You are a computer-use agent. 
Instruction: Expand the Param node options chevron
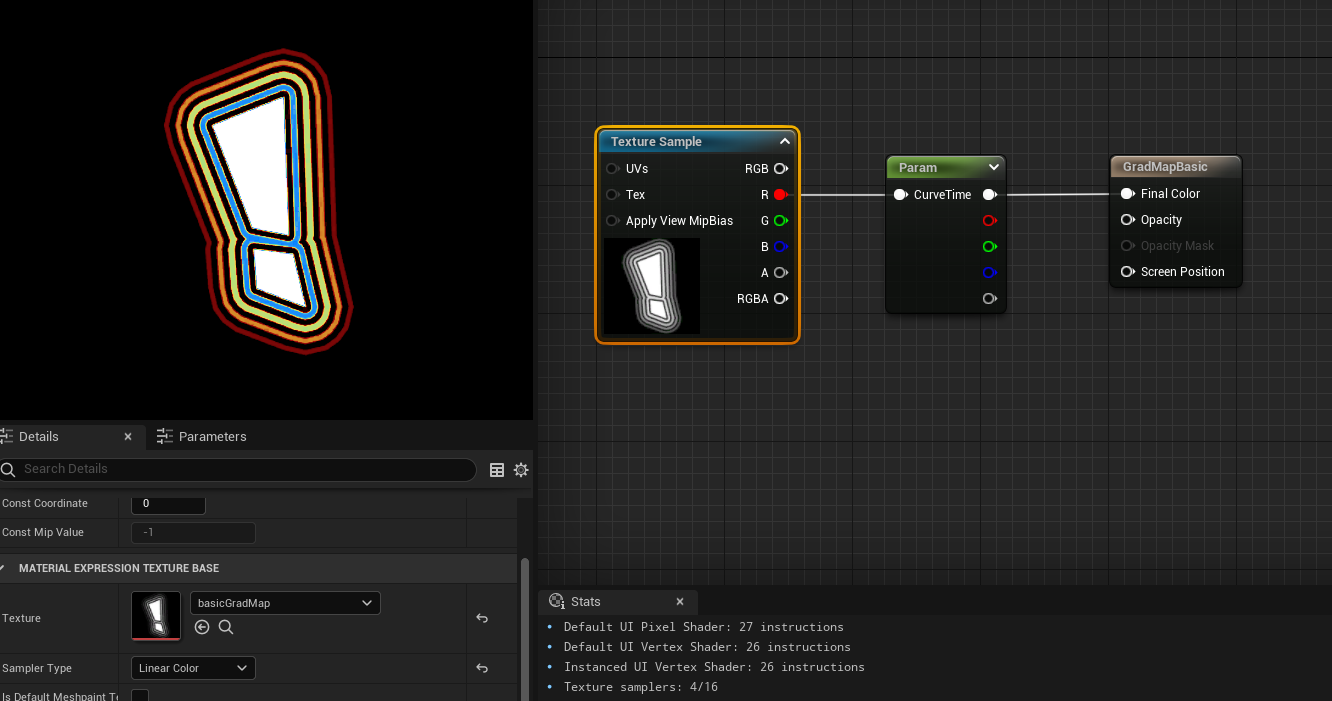[x=993, y=168]
